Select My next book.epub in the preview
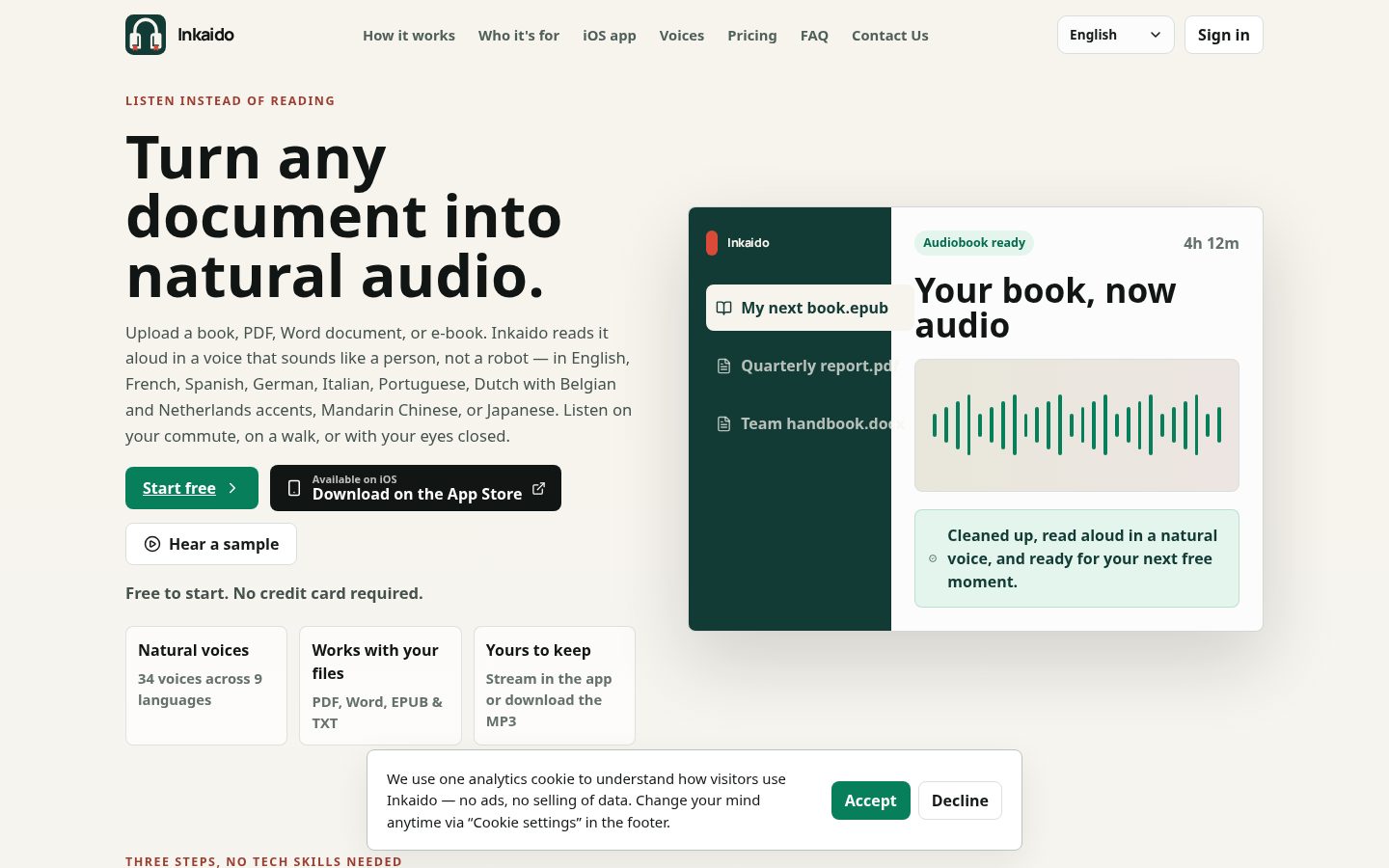 (809, 308)
